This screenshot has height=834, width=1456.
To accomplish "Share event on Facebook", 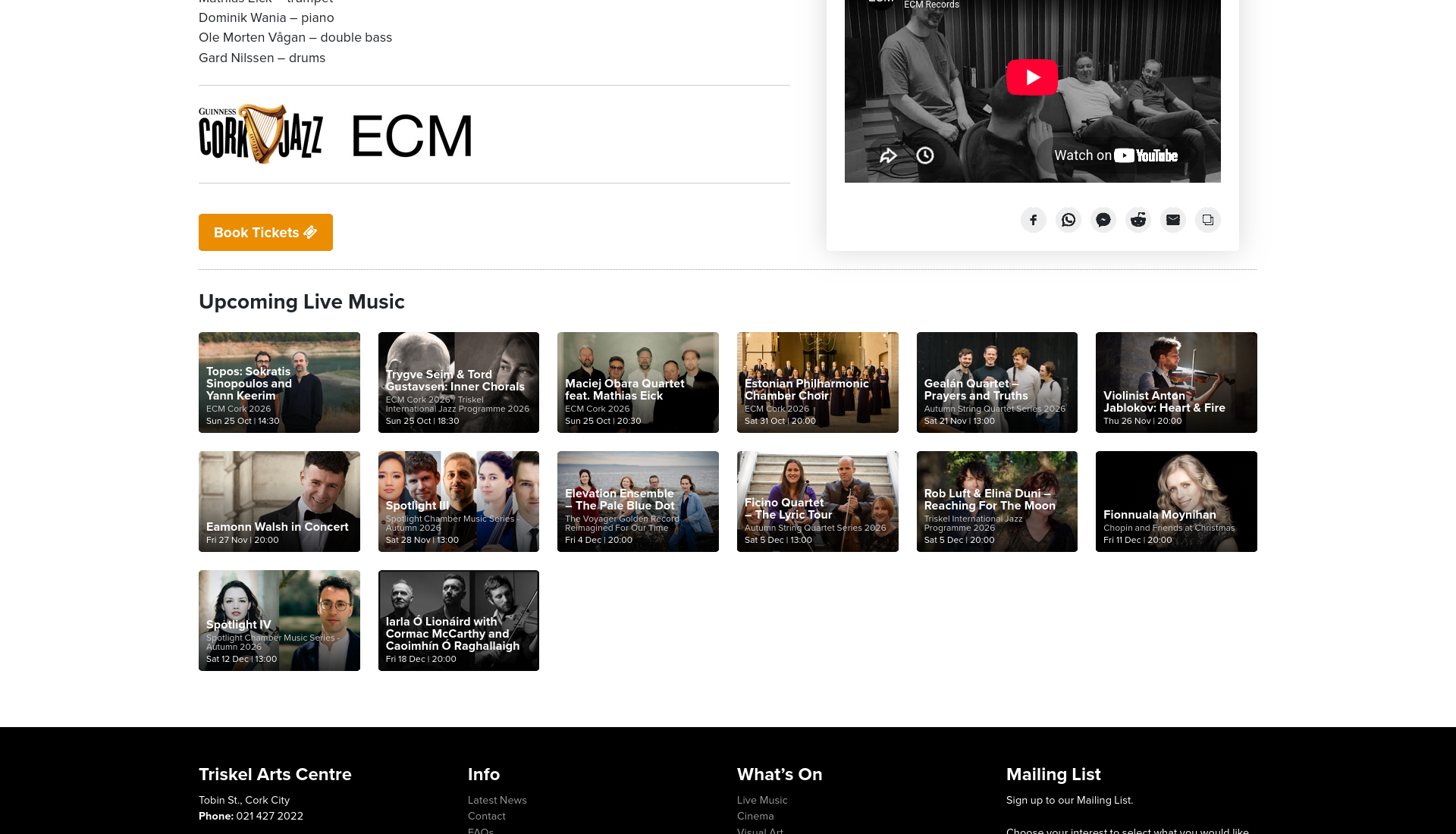I will tap(1034, 220).
